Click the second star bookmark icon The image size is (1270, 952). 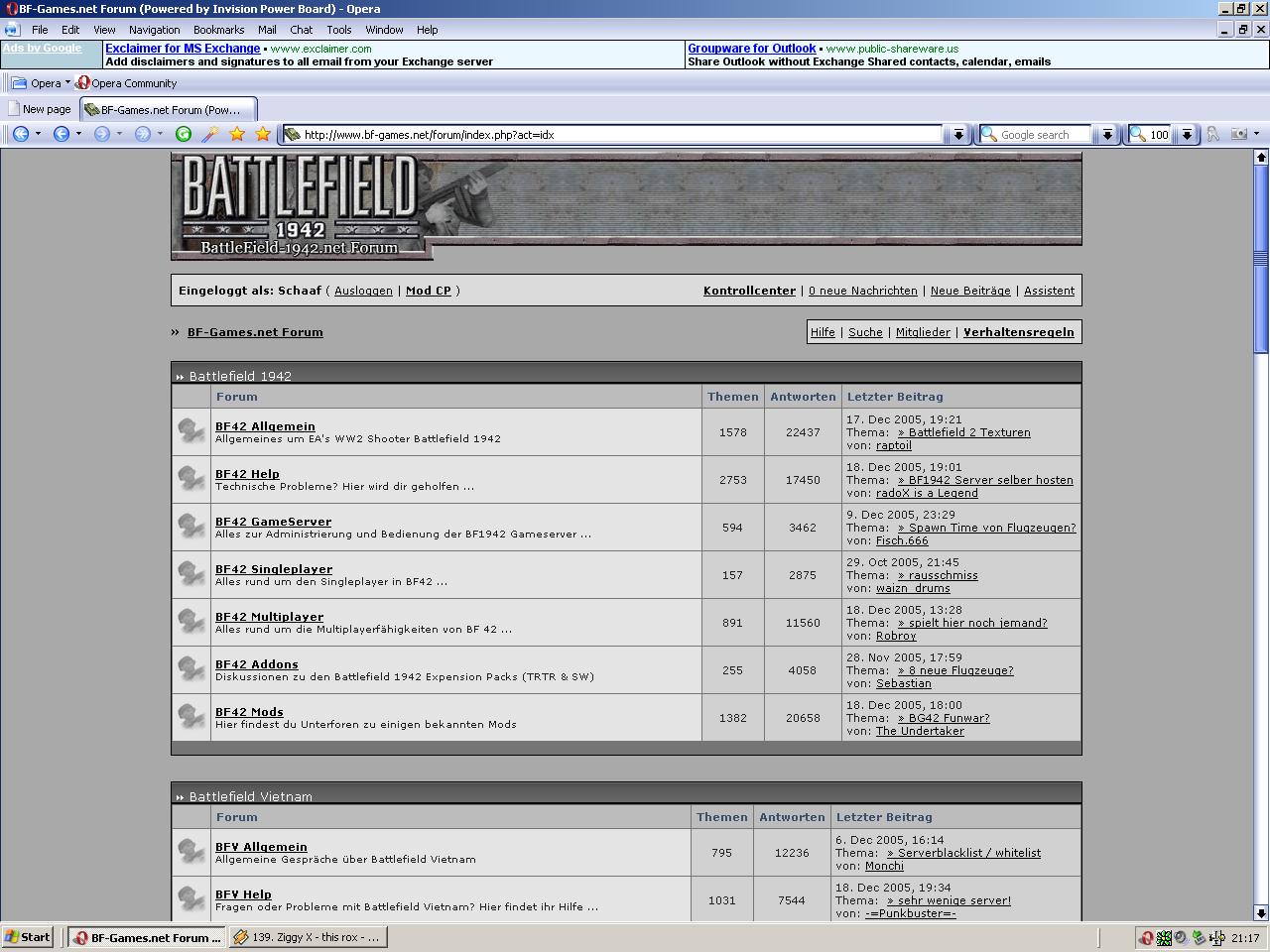[263, 134]
